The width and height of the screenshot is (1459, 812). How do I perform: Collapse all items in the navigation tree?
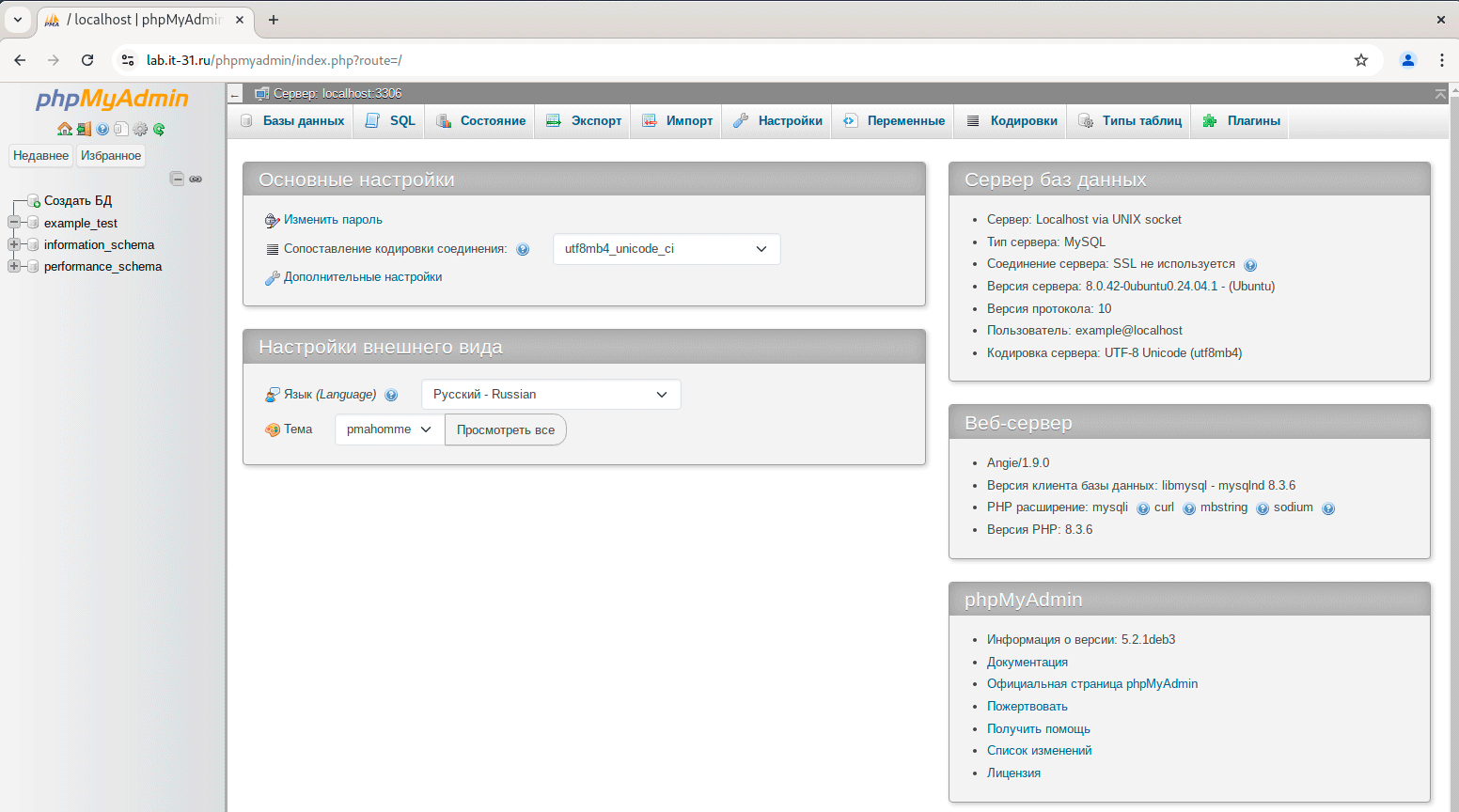click(x=177, y=179)
